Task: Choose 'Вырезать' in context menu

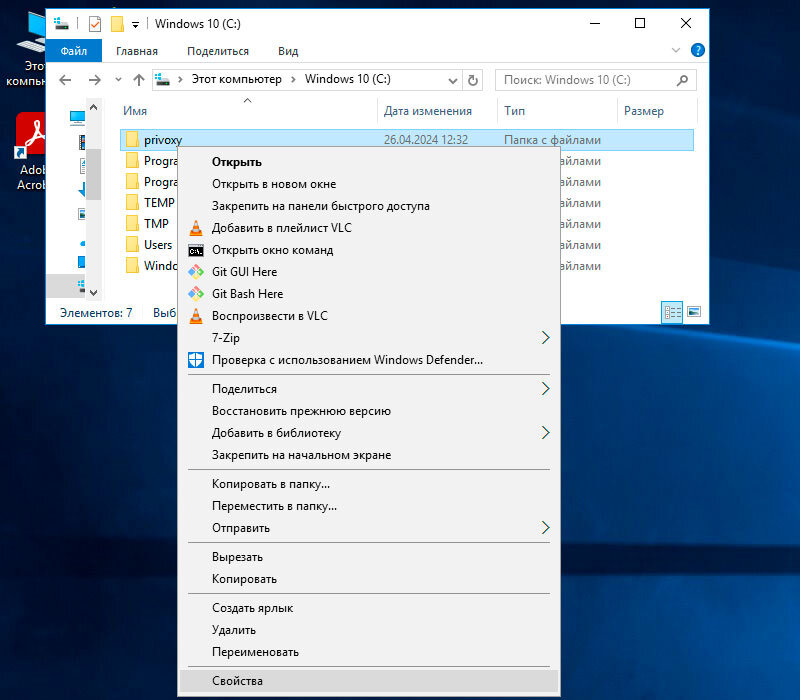Action: click(369, 557)
